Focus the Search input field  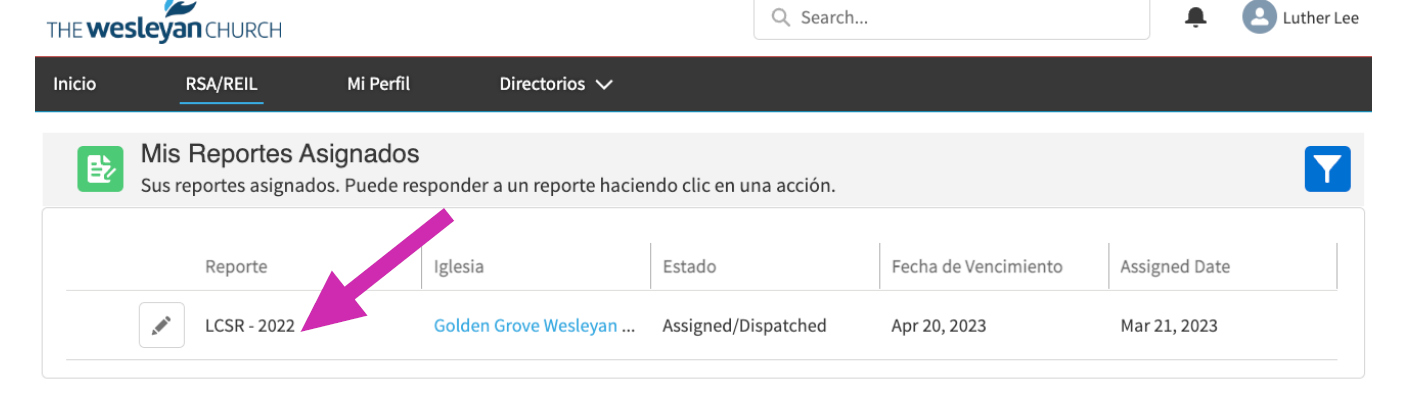tap(951, 18)
